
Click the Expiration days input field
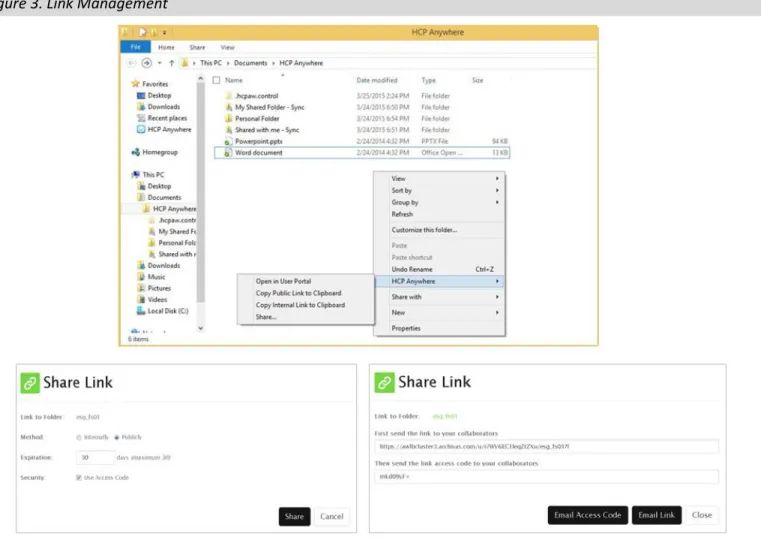[95, 458]
